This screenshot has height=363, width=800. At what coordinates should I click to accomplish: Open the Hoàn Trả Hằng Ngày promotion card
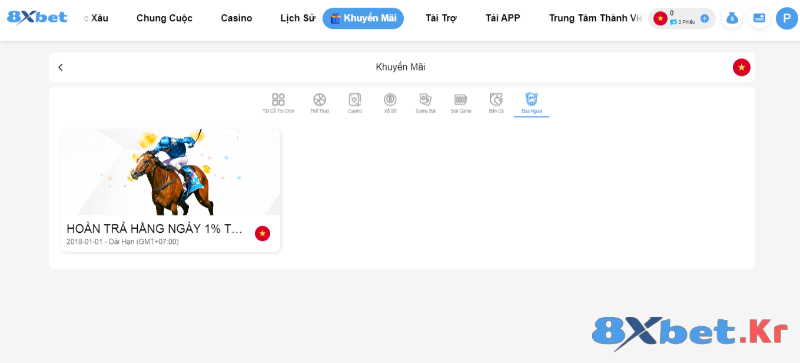pos(170,190)
